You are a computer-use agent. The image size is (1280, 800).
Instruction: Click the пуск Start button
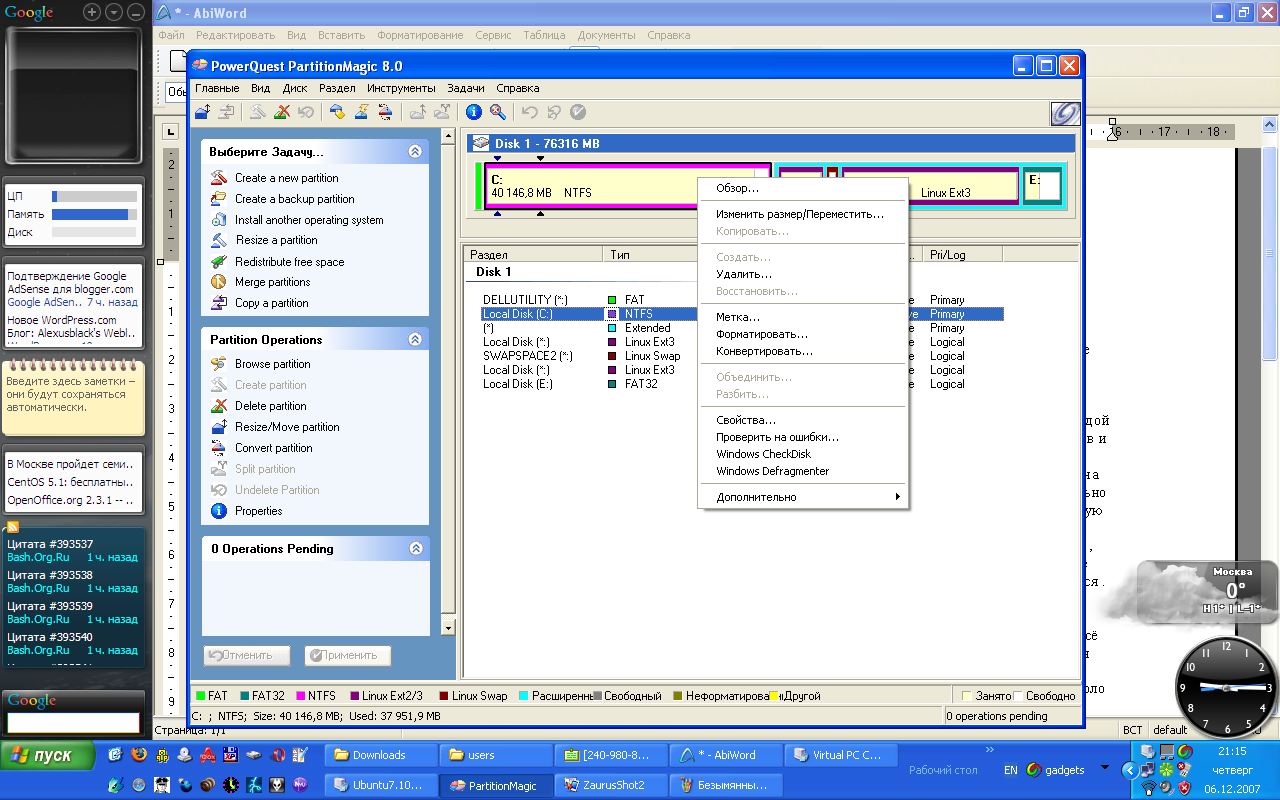[48, 756]
